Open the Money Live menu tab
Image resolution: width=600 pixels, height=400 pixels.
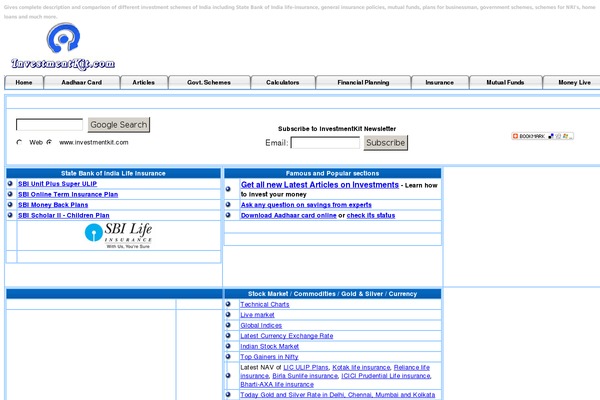573,82
